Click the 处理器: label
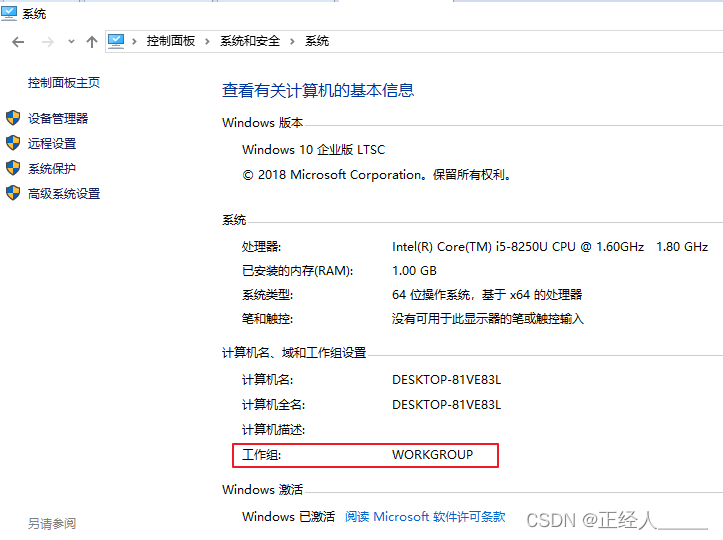Viewport: 723px width, 540px height. pos(261,247)
